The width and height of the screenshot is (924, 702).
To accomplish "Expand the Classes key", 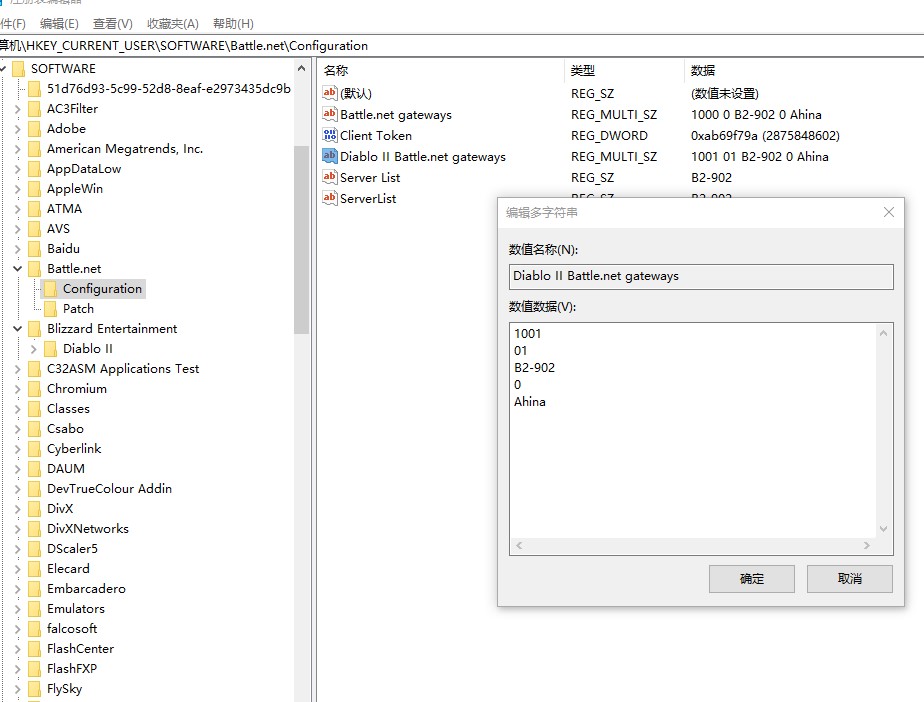I will 18,409.
